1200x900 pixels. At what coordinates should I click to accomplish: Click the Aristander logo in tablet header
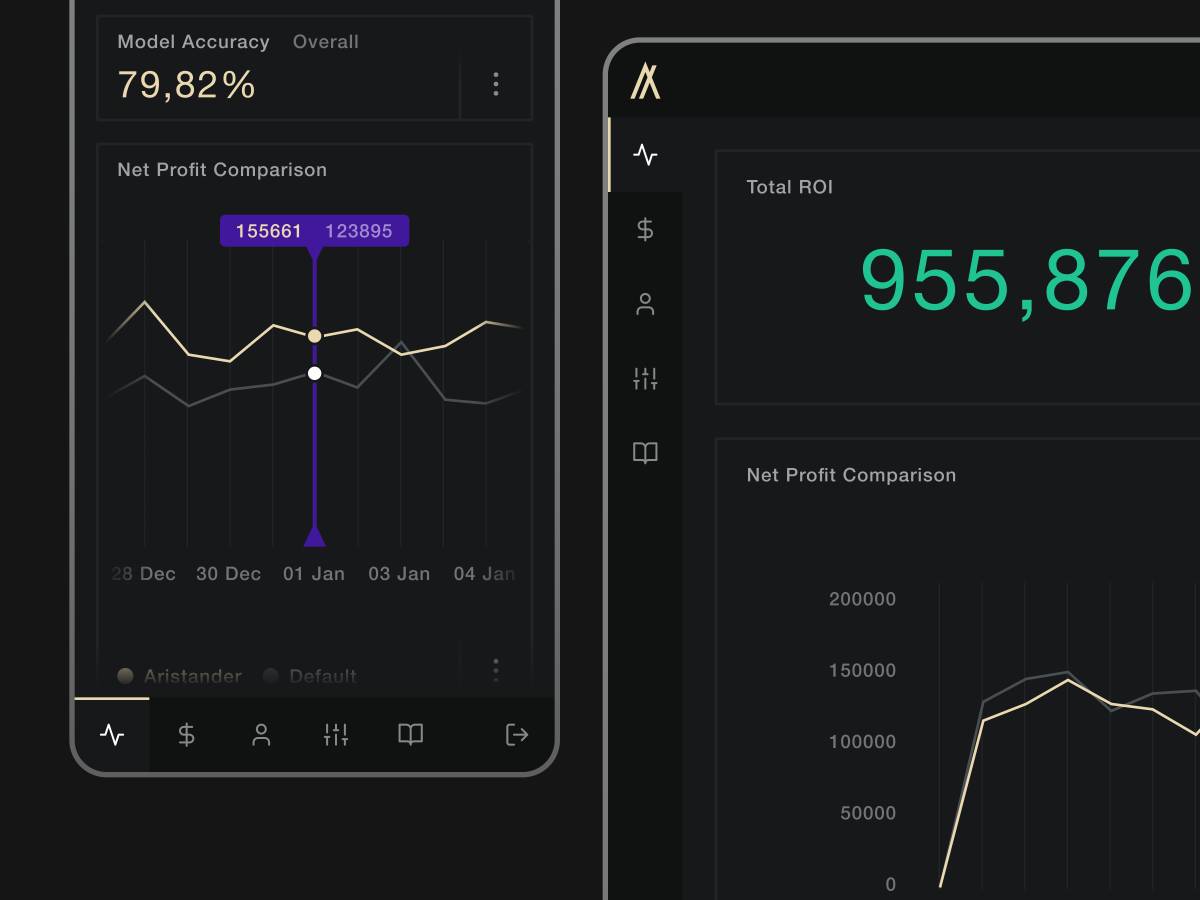(645, 81)
